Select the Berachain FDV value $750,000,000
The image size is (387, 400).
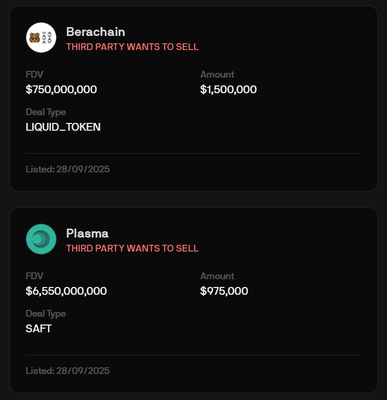pyautogui.click(x=61, y=89)
